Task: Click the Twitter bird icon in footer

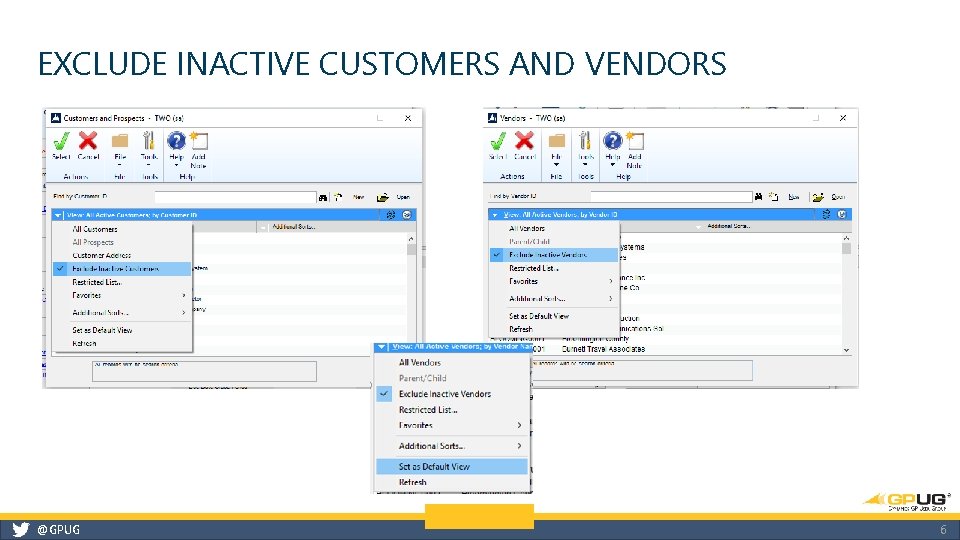Action: 21,530
